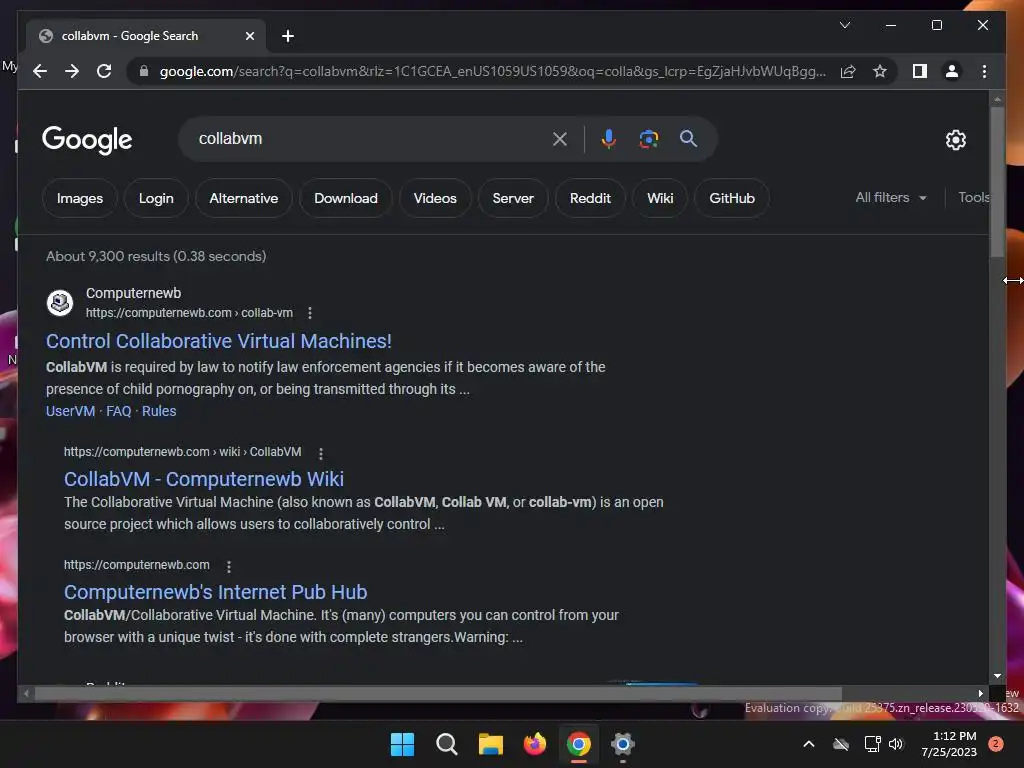
Task: Open the search Tools option
Action: pyautogui.click(x=973, y=197)
